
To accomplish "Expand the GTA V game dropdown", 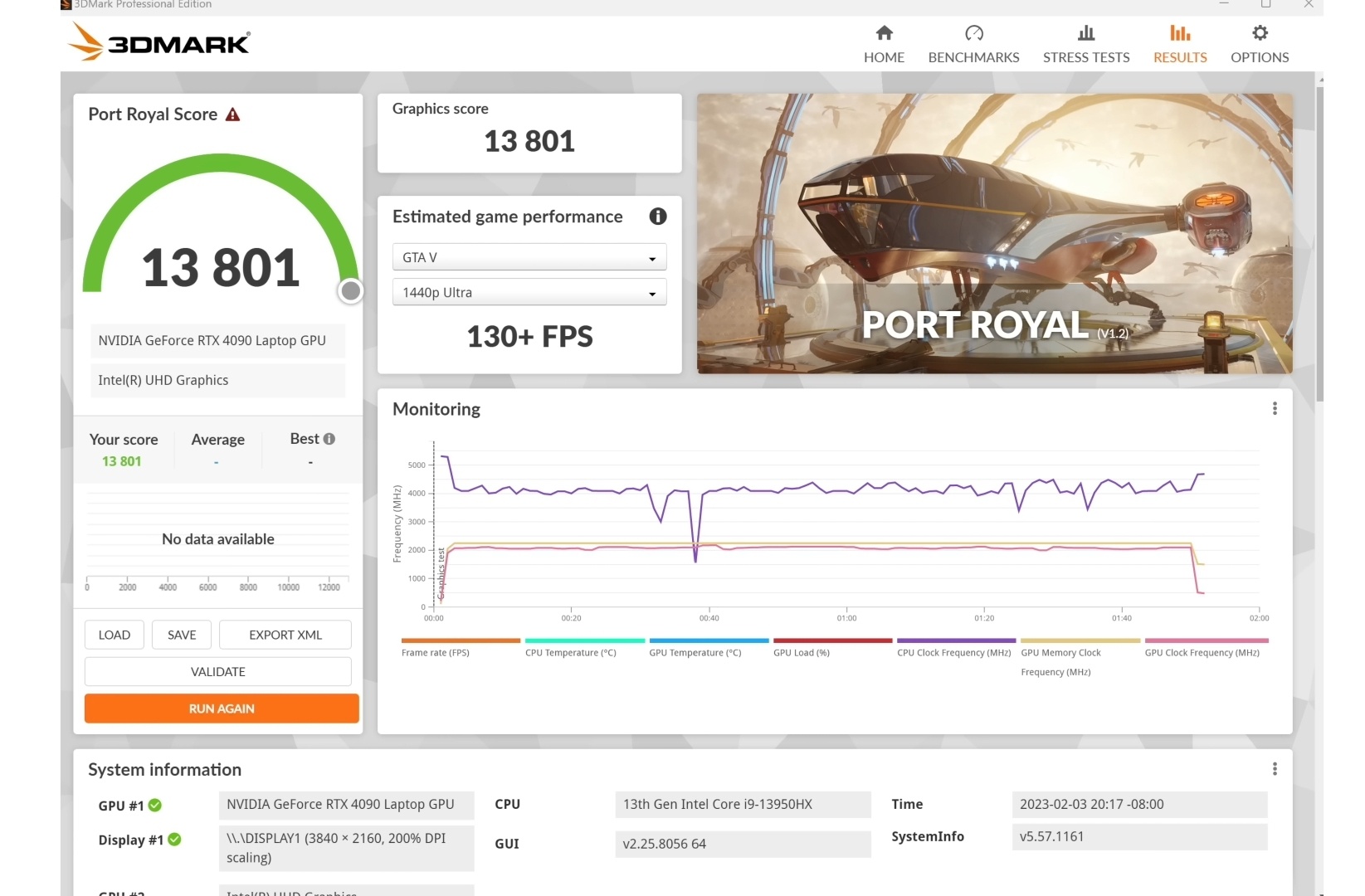I will point(529,258).
